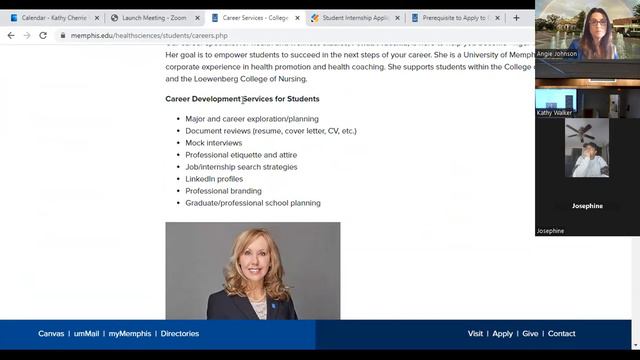Click the Career Development Services for Students heading
The height and width of the screenshot is (360, 640).
pos(242,99)
